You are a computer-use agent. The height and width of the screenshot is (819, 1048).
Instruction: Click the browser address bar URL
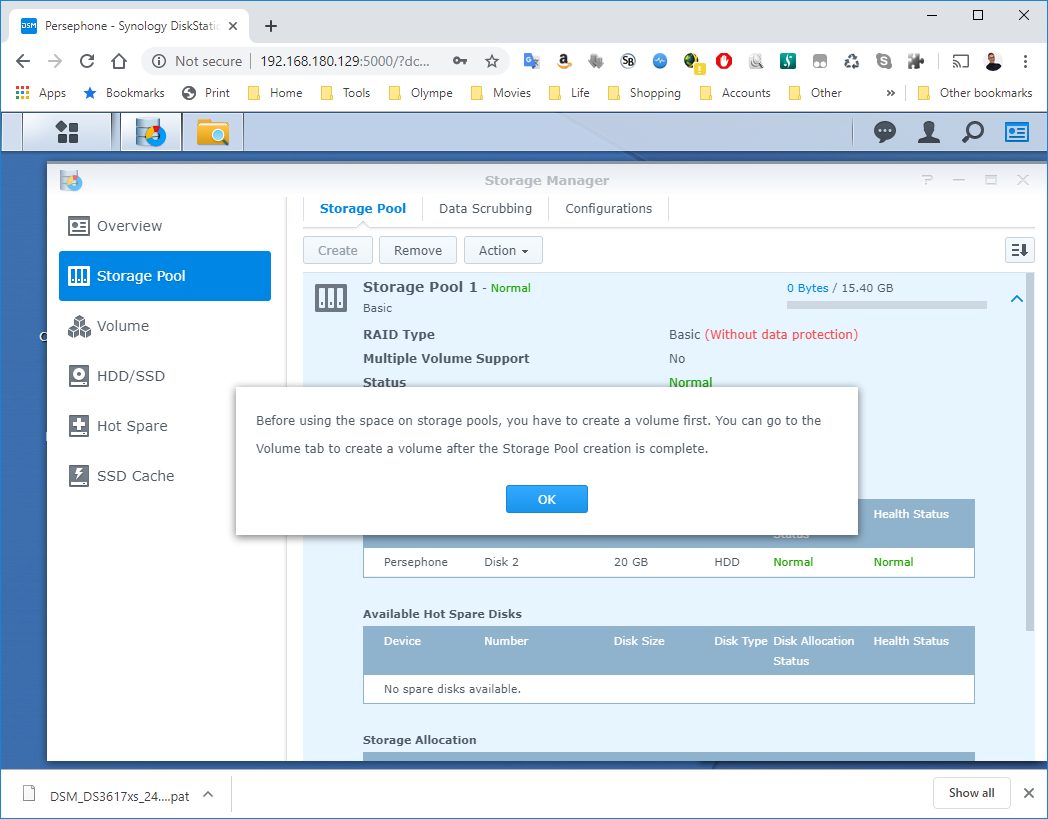345,62
